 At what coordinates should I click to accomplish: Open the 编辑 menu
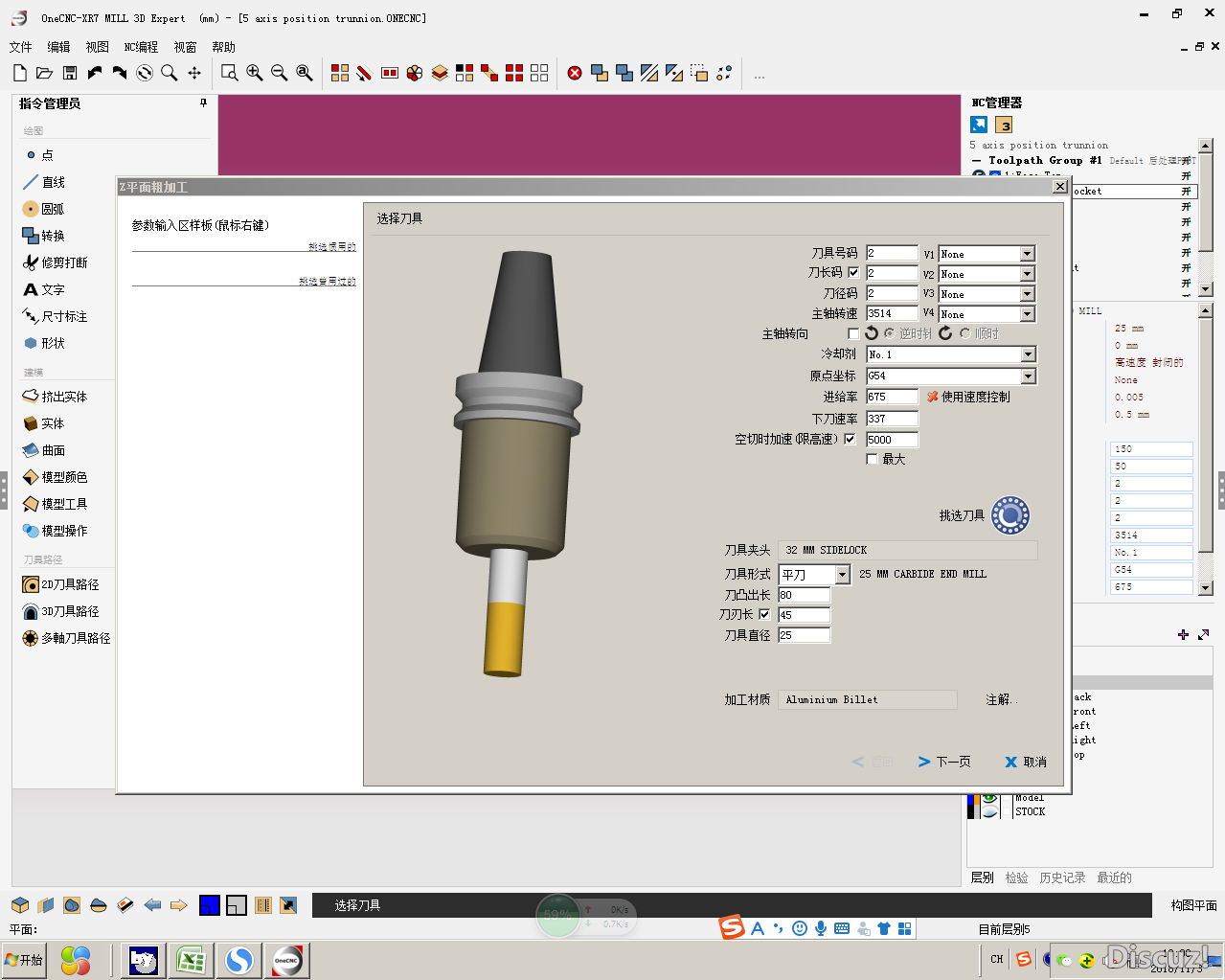click(x=58, y=47)
